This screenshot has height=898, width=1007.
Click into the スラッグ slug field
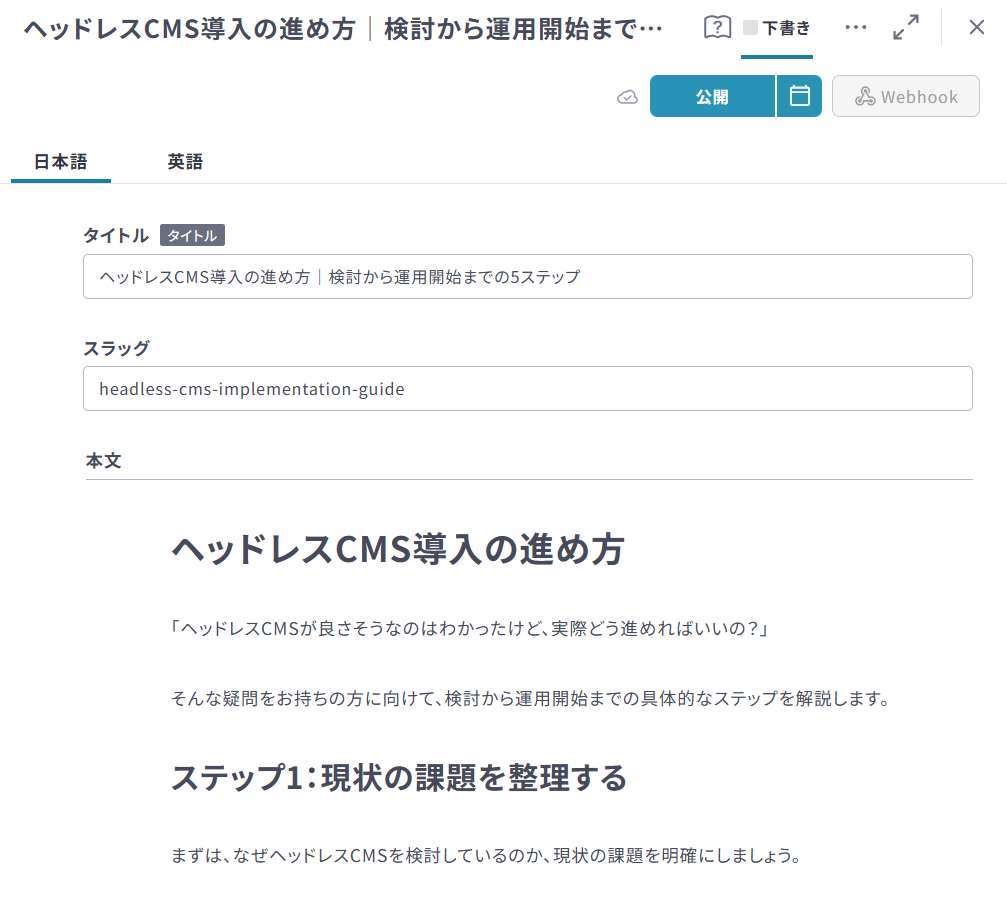(x=527, y=389)
